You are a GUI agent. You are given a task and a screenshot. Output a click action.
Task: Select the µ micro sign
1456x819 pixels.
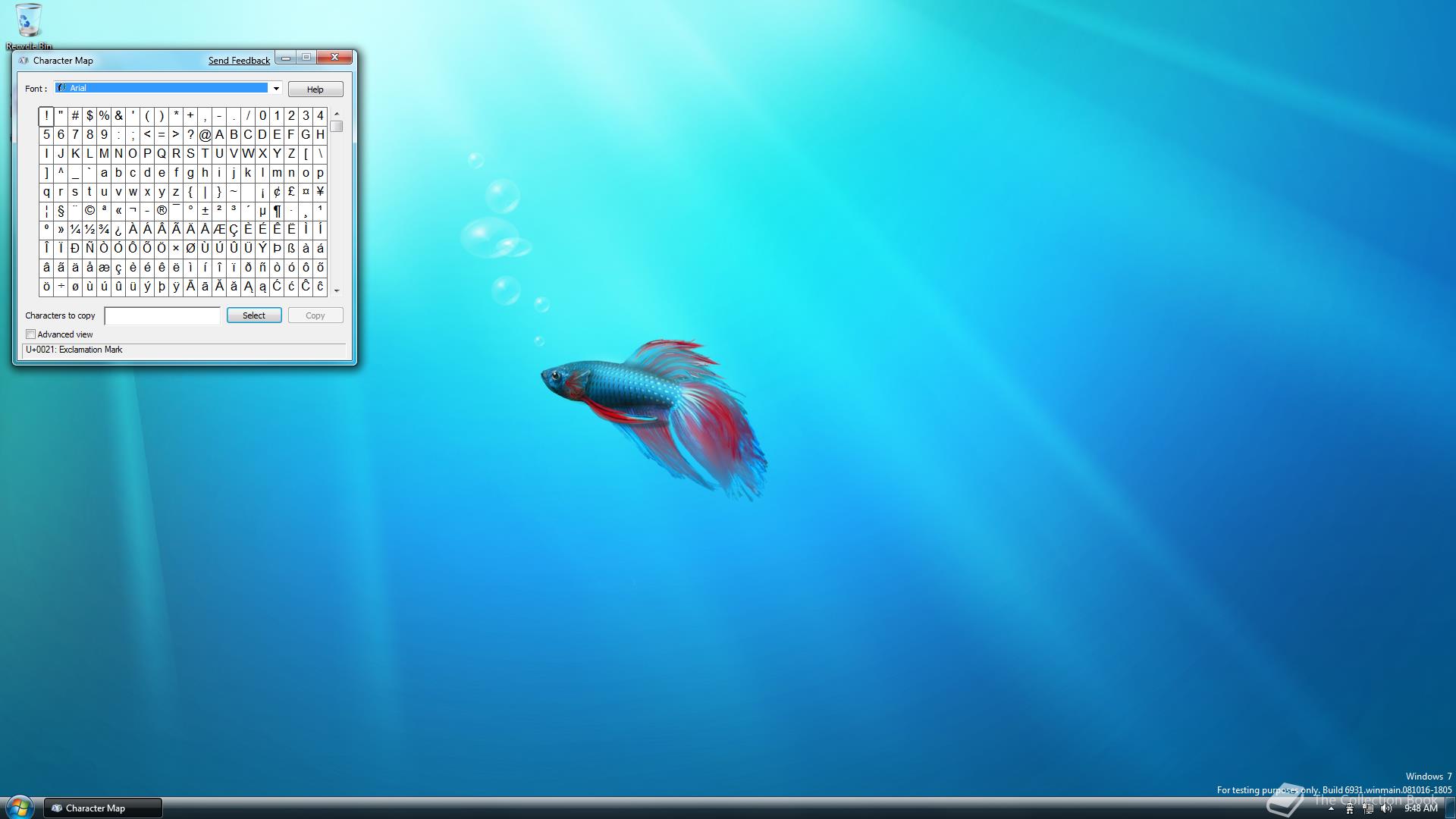[x=262, y=211]
